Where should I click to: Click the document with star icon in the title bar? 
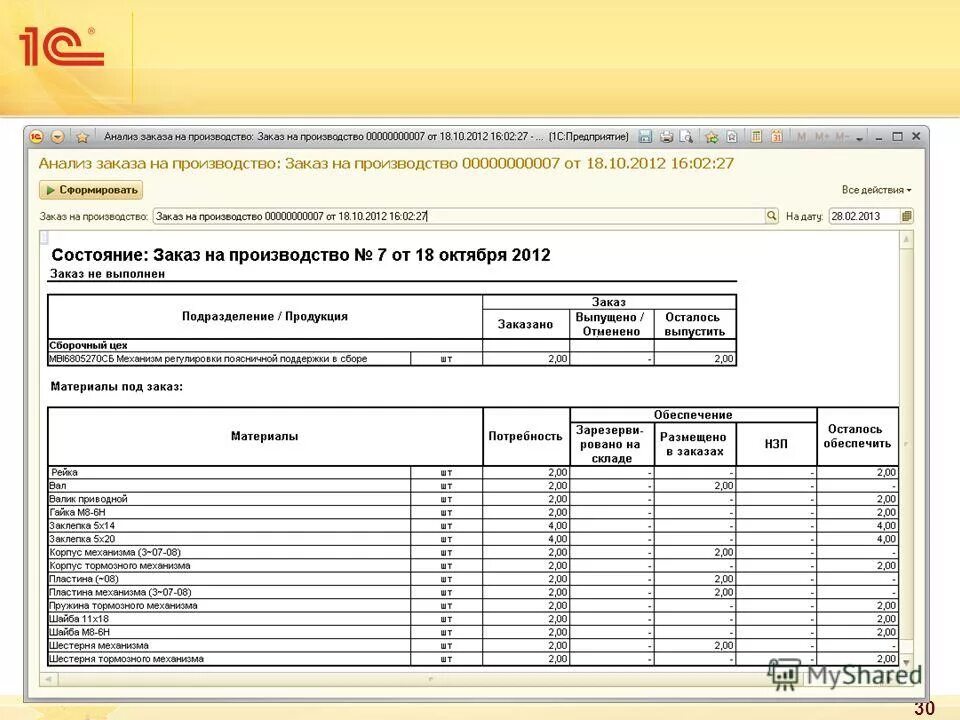click(732, 137)
